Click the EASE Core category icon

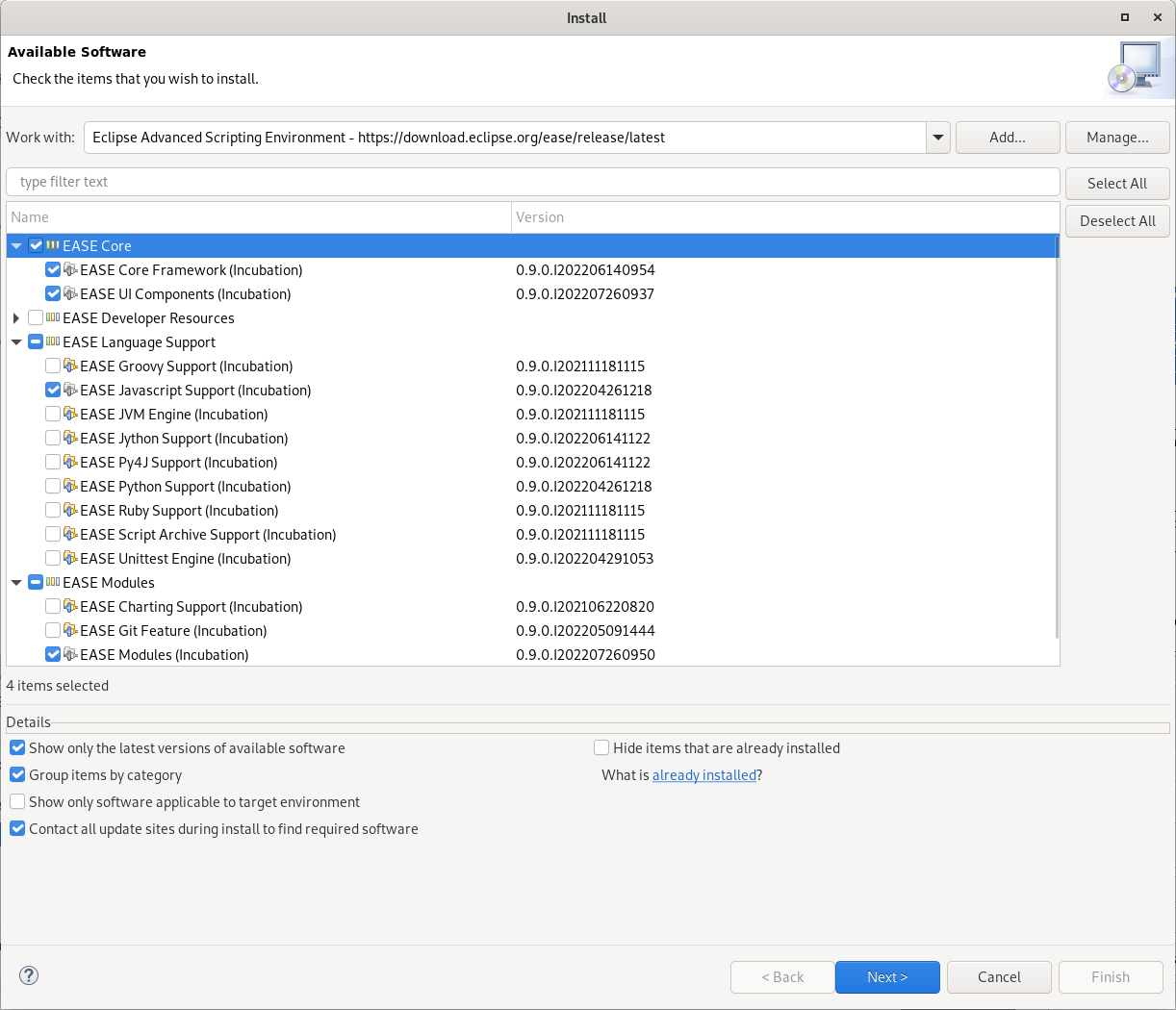[x=53, y=245]
